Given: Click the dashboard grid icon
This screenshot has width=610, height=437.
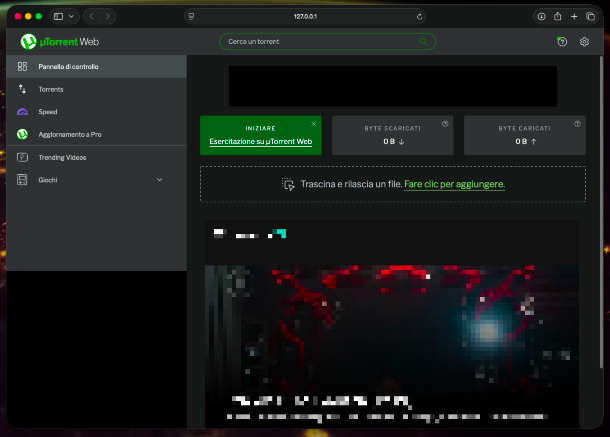Looking at the screenshot, I should point(22,67).
